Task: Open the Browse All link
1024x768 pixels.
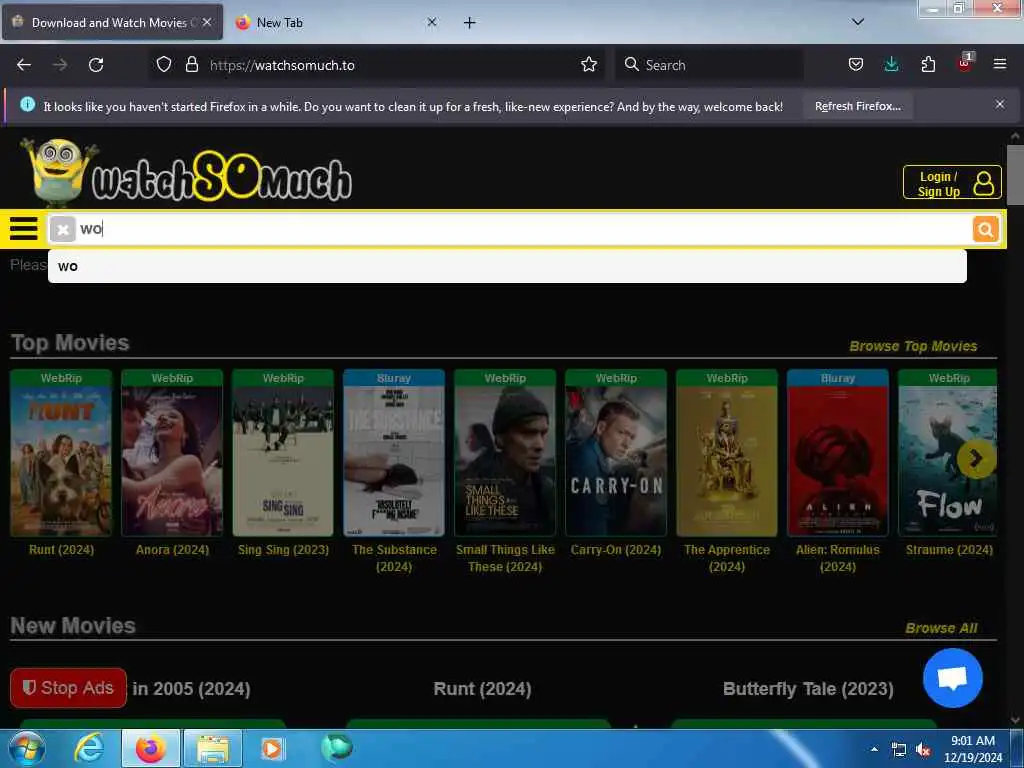Action: (x=941, y=628)
